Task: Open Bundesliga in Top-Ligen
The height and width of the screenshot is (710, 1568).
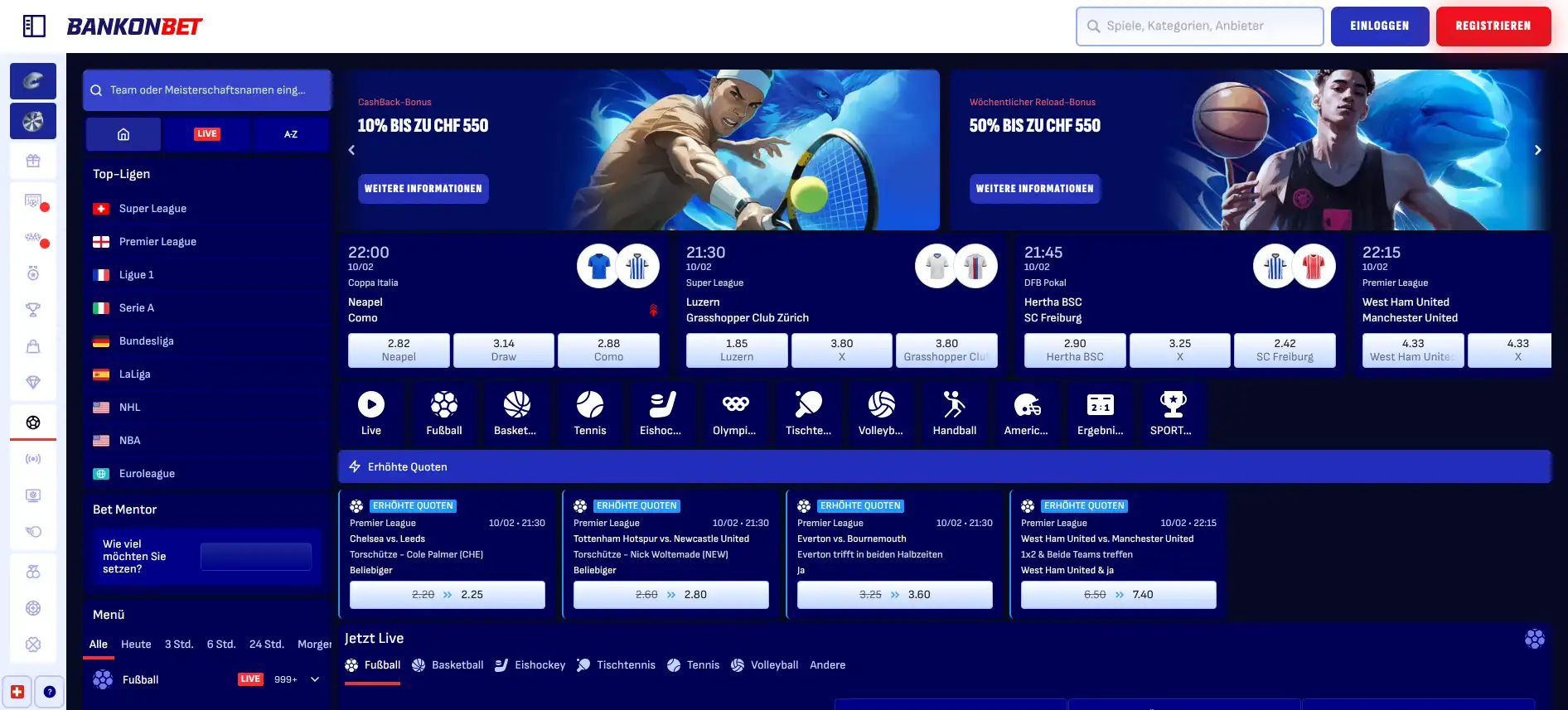Action: click(207, 341)
